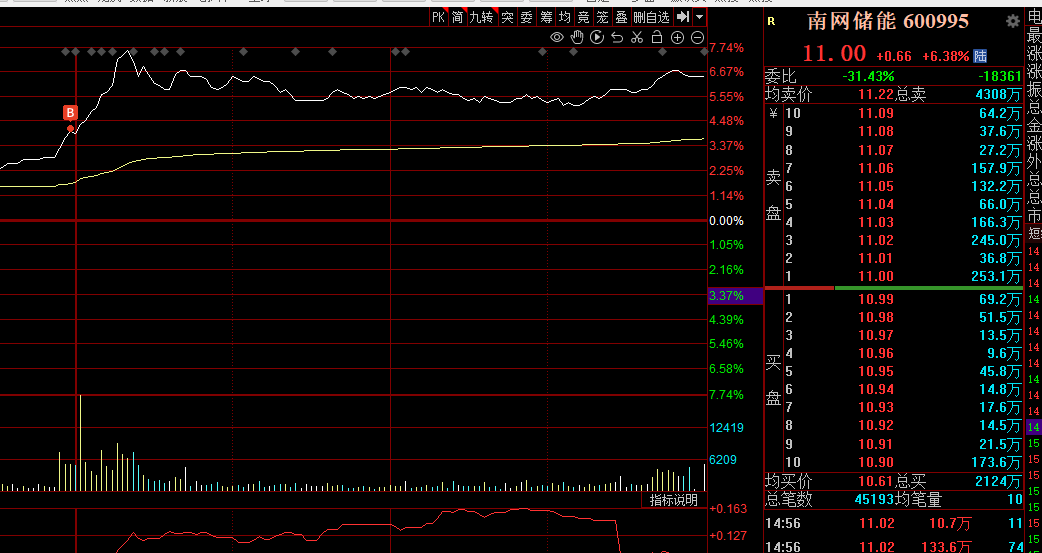
Task: Click the collapse-right arrow icon
Action: coord(682,17)
